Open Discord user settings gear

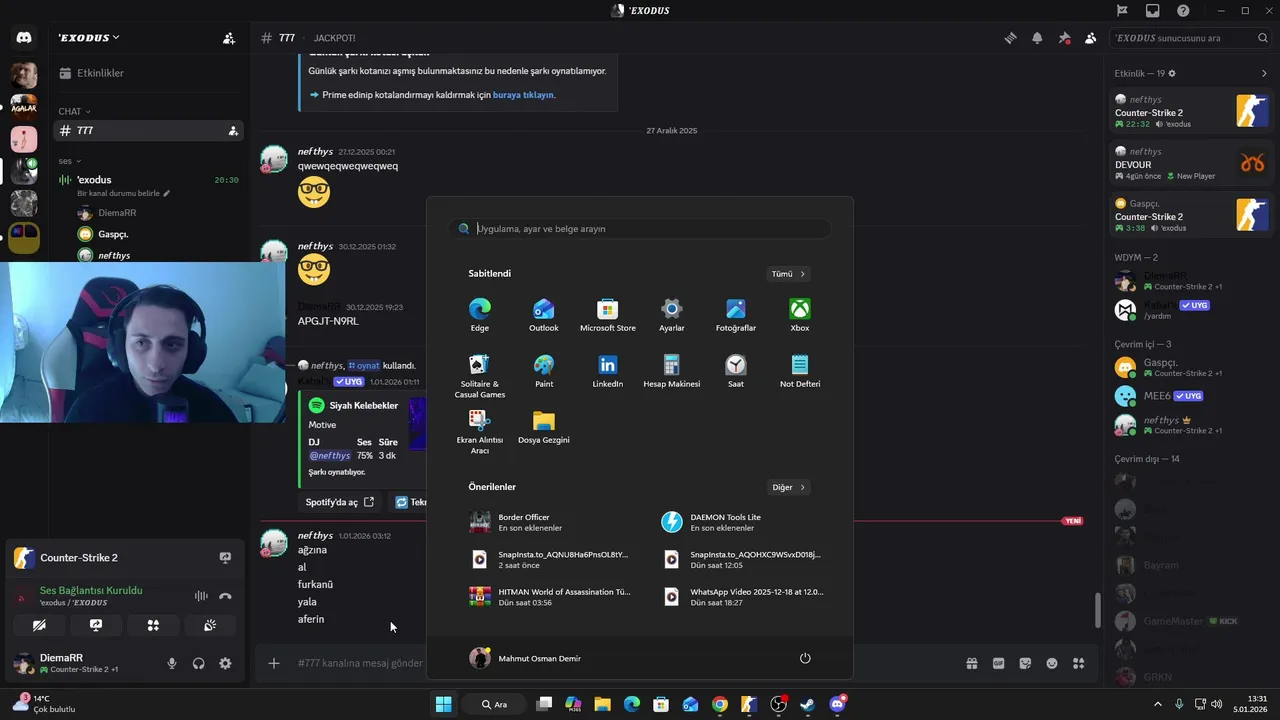225,663
